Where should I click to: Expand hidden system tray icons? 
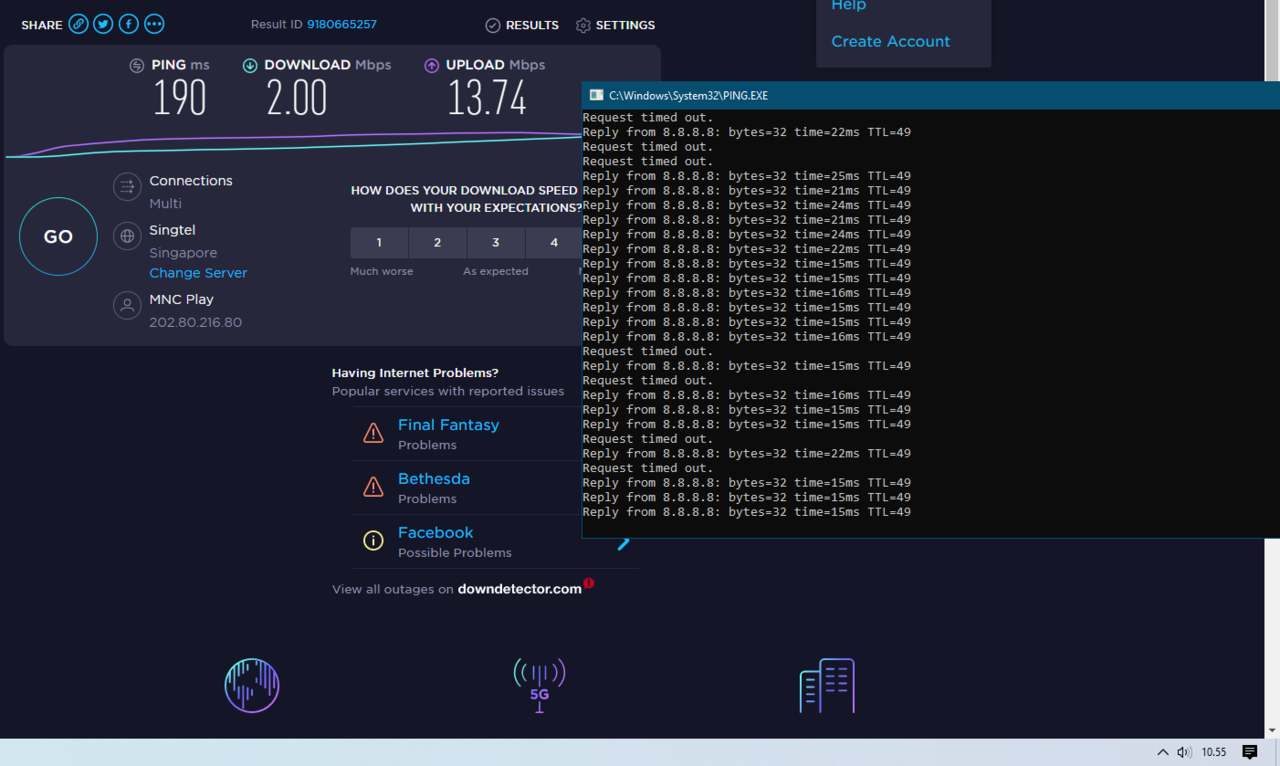[1162, 752]
